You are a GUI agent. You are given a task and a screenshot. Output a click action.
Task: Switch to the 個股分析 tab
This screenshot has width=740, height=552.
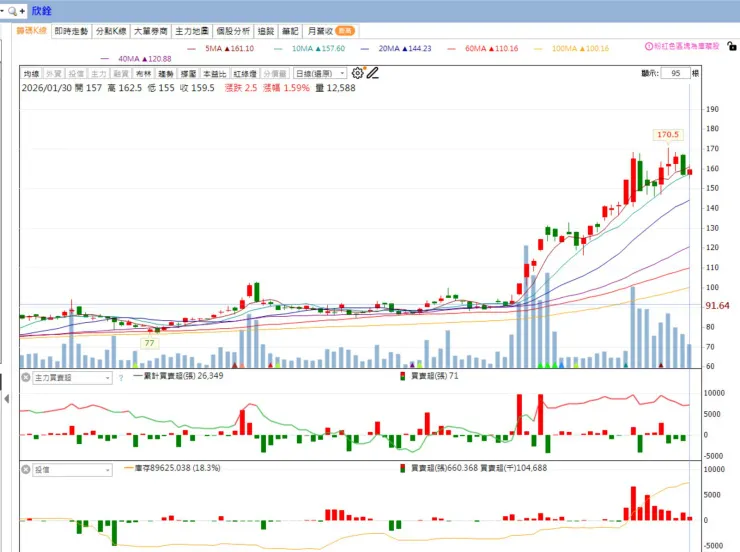coord(233,31)
